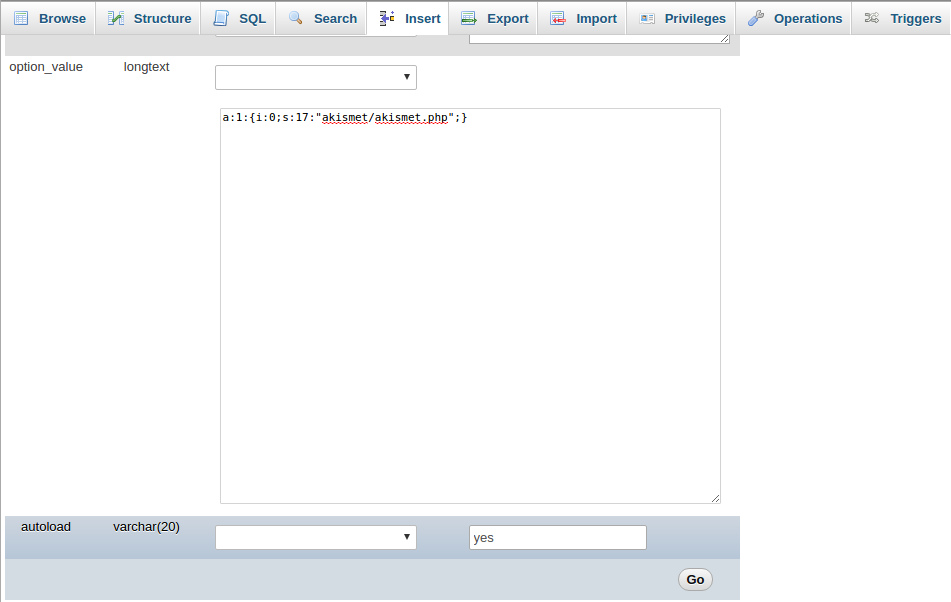Click the Operations wrench icon

[x=755, y=18]
